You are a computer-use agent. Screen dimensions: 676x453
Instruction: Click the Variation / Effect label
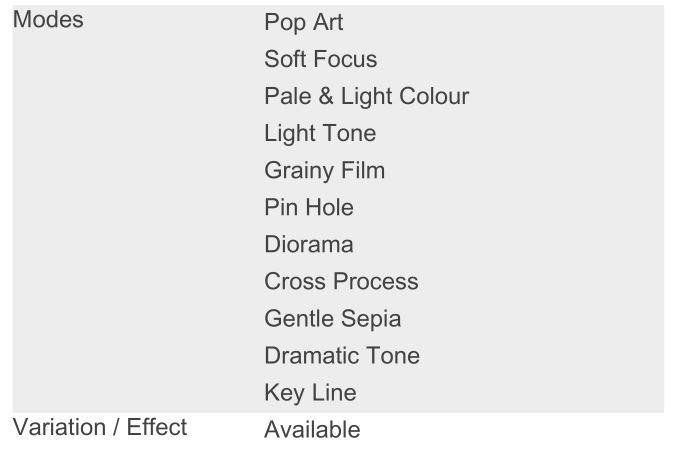coord(99,427)
